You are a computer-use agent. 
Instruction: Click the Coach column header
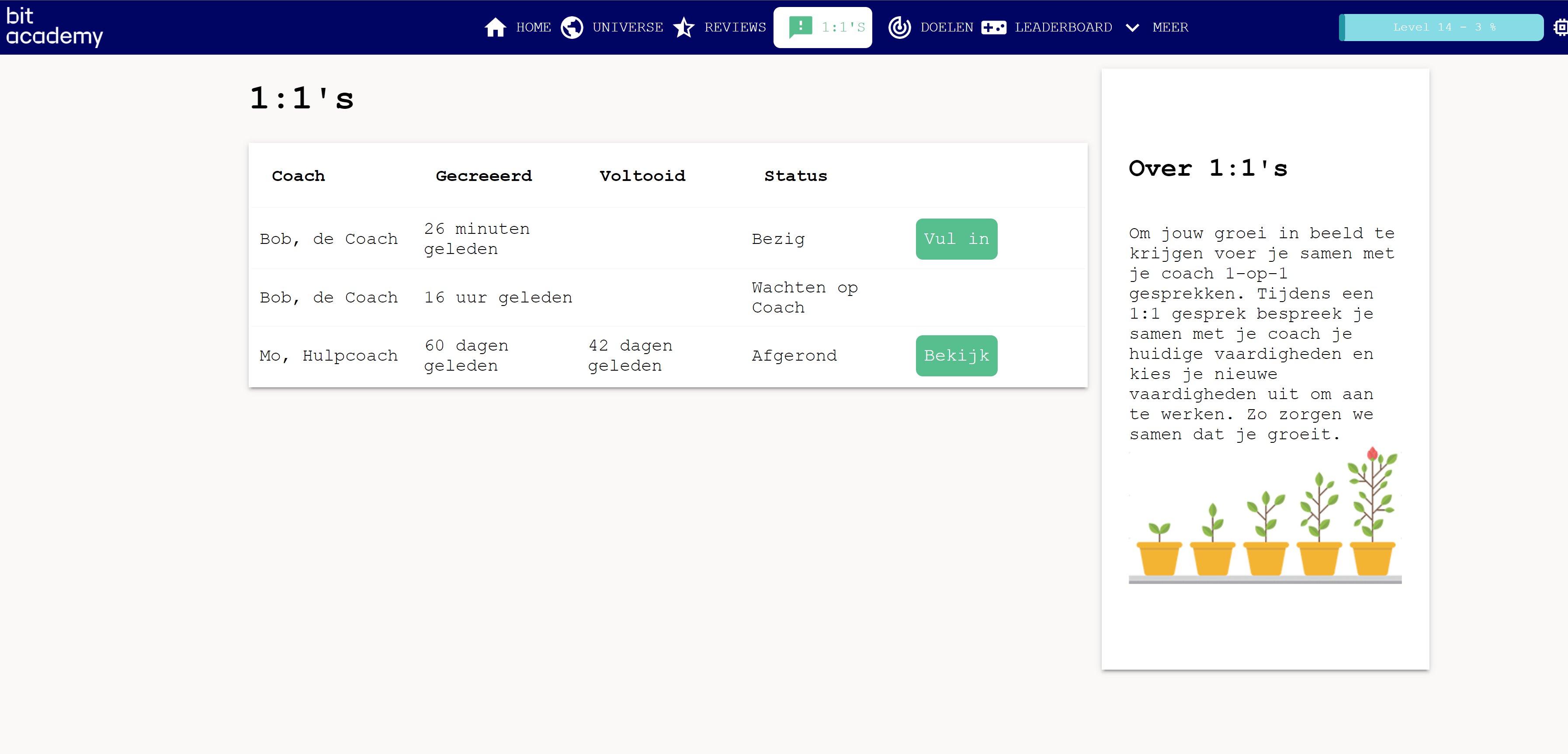[x=298, y=176]
